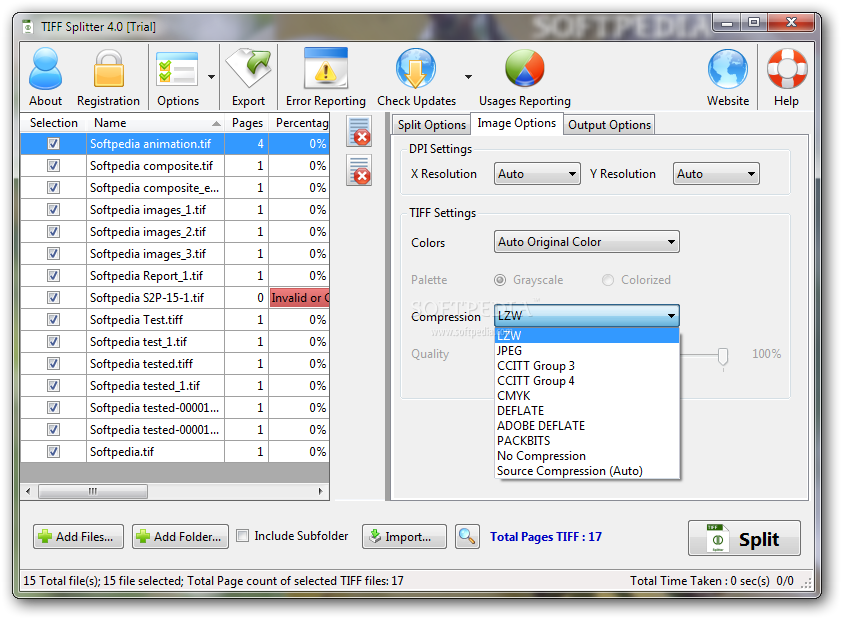842x619 pixels.
Task: Collapse the Compression LZW combo box
Action: 586,316
